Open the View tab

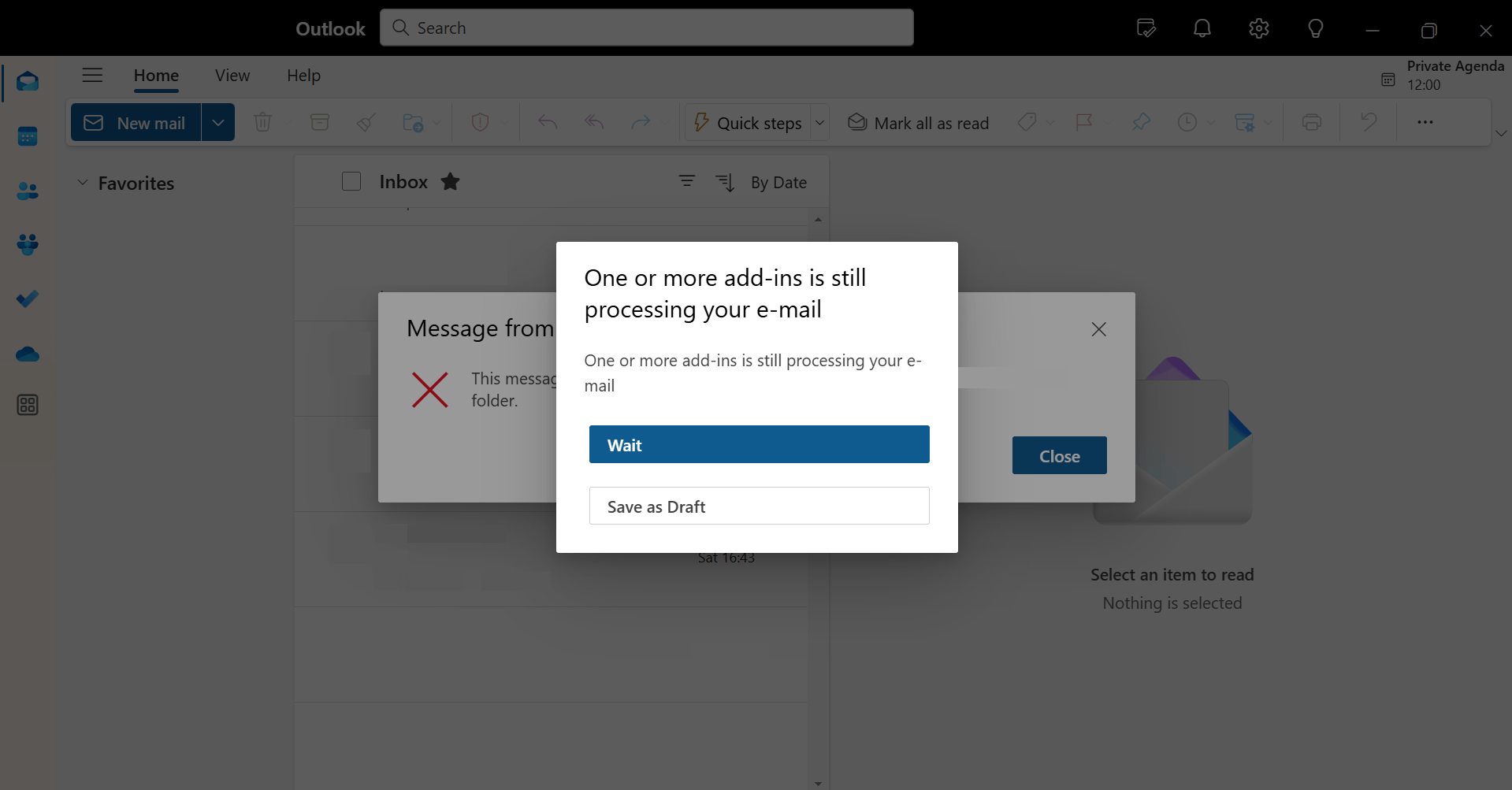(232, 76)
